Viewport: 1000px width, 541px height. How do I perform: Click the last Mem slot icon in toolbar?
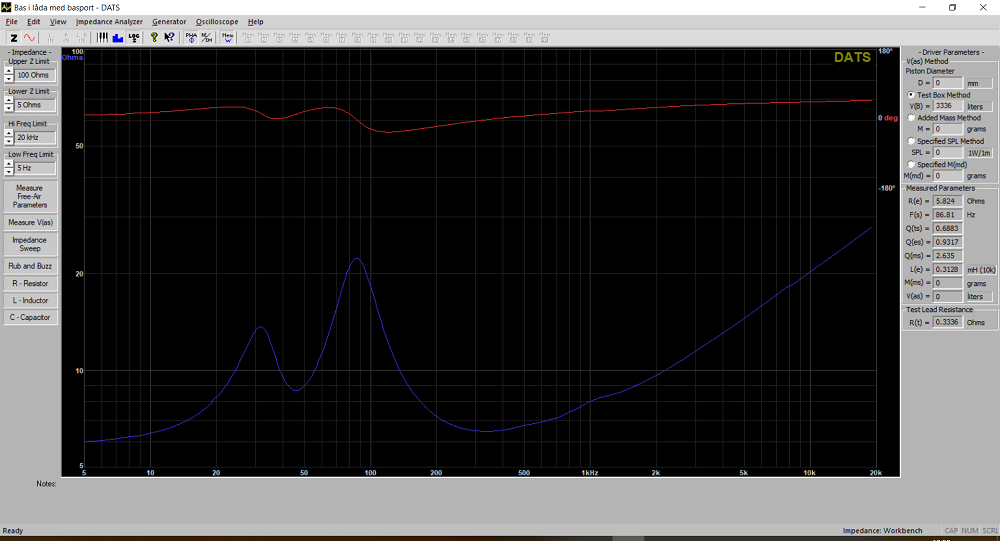[x=545, y=38]
